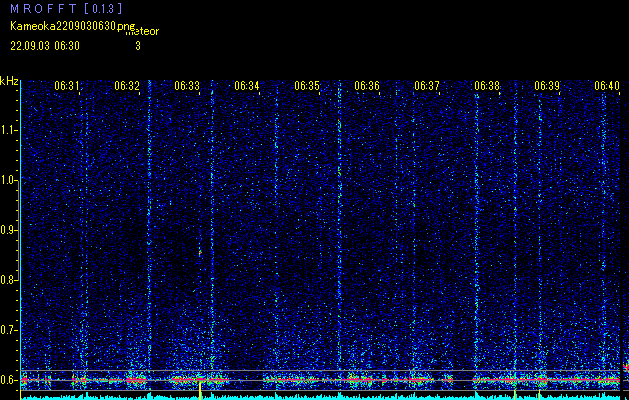Click the 0.8 frequency axis label

pyautogui.click(x=7, y=280)
